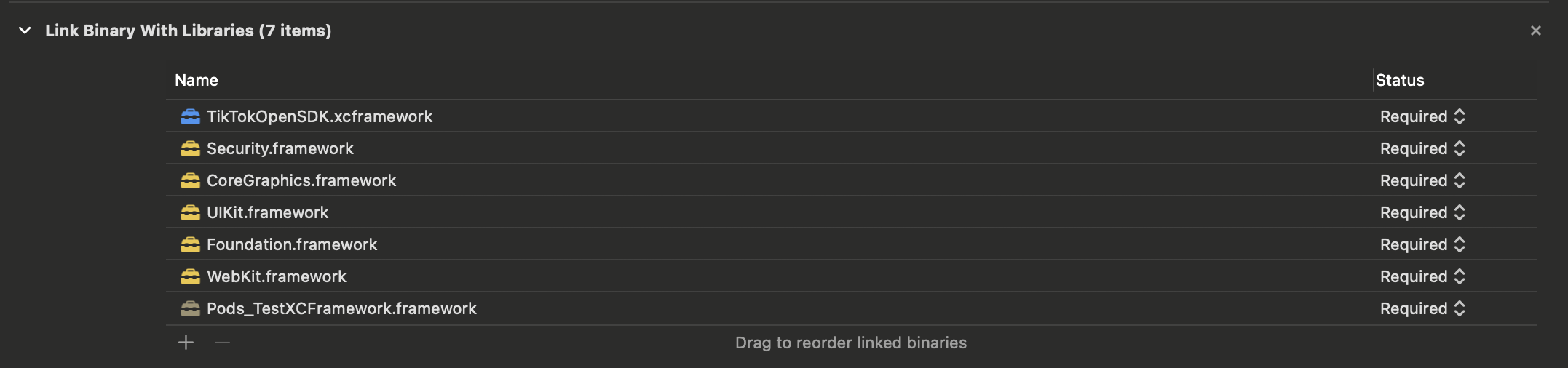This screenshot has width=1568, height=368.
Task: Open Status popup for WebKit.framework
Action: click(x=1422, y=276)
